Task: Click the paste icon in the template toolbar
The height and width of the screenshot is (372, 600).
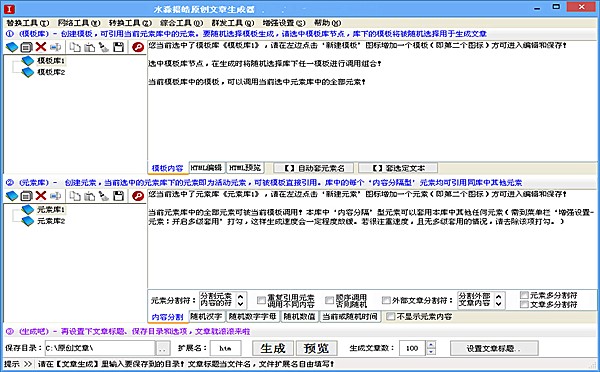Action: [90, 47]
